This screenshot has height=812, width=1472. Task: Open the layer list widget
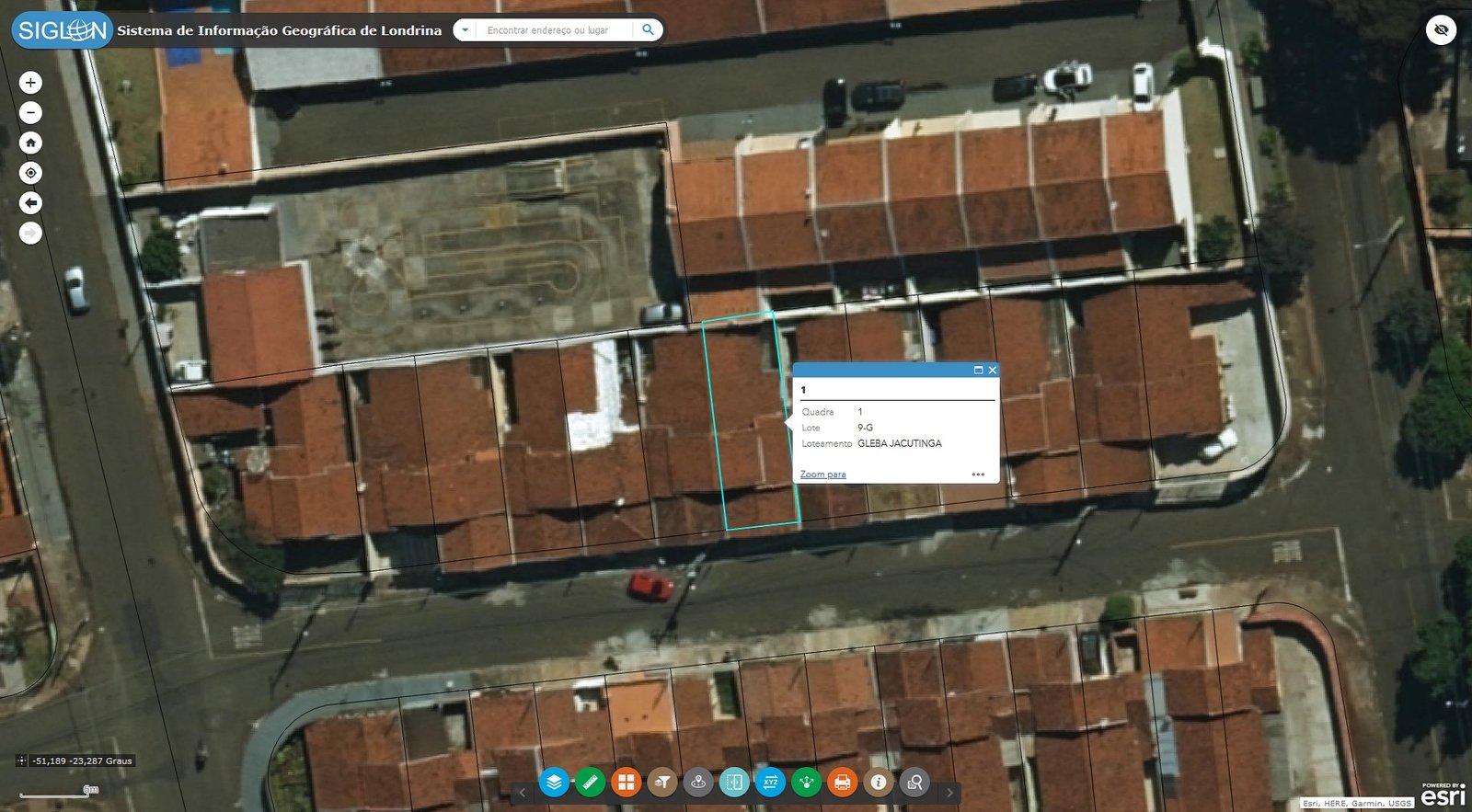(554, 783)
